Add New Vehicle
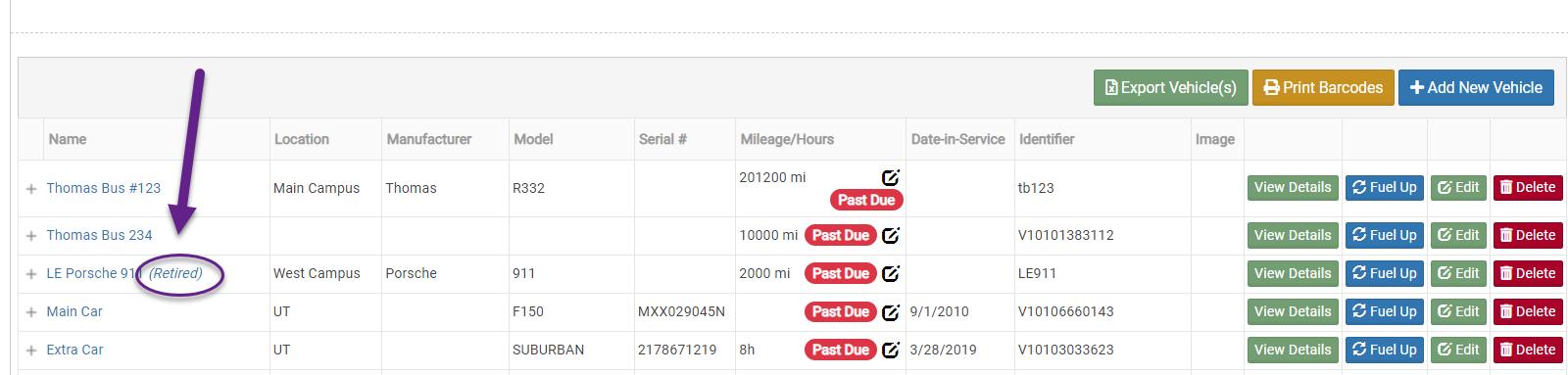Image resolution: width=1568 pixels, height=375 pixels. coord(1476,87)
